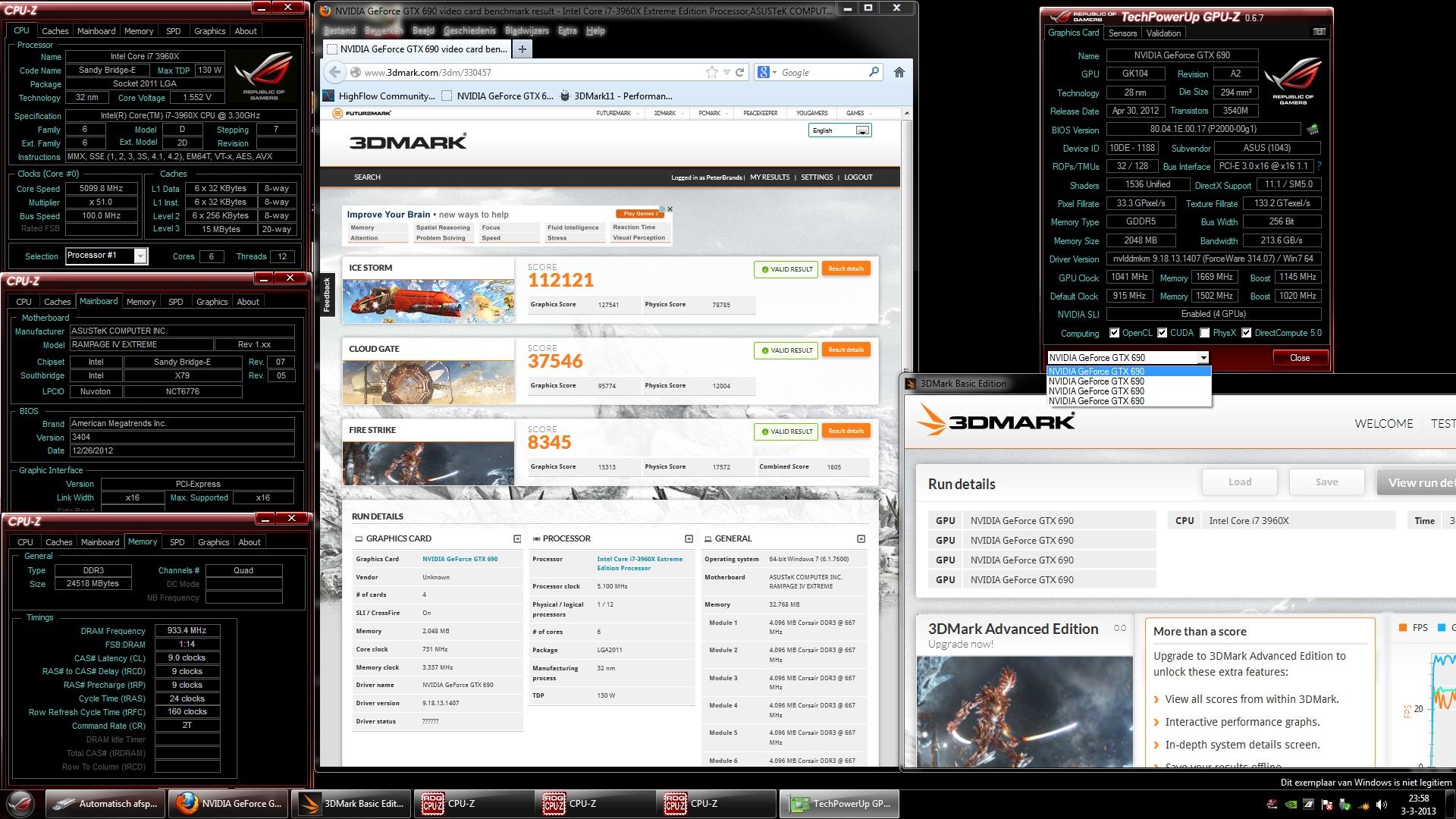
Task: Click the Cloud Gate benchmark thumbnail
Action: 428,382
